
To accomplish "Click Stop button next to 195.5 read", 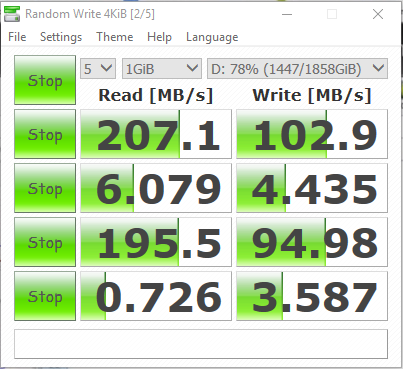I will click(45, 242).
